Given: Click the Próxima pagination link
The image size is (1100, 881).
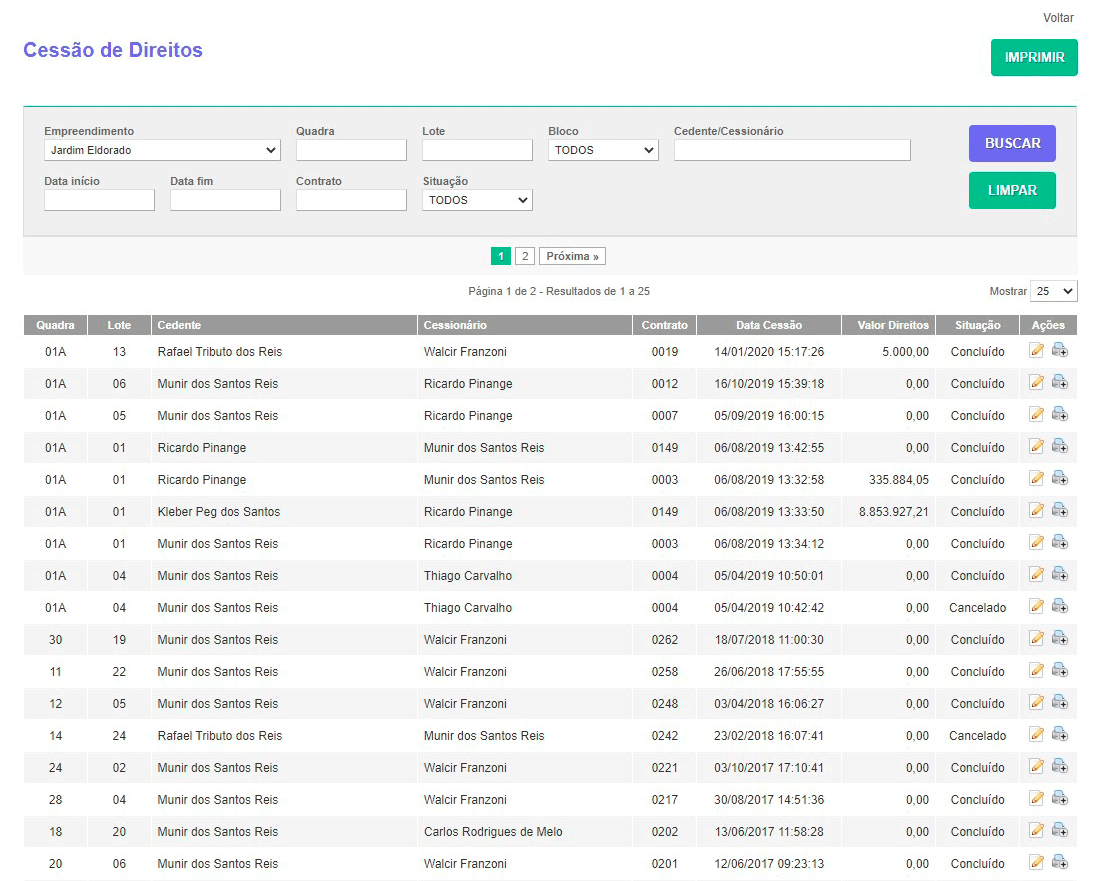Looking at the screenshot, I should (x=572, y=256).
